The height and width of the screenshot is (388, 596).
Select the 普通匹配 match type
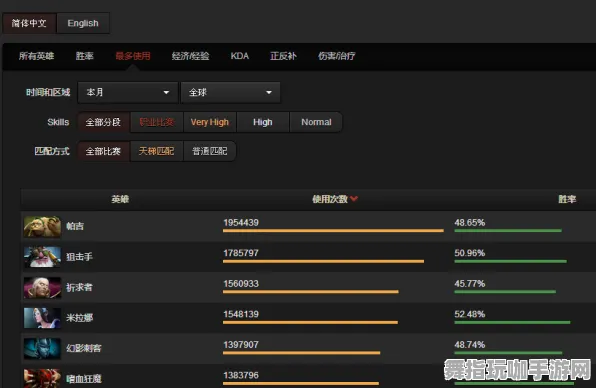click(x=210, y=151)
